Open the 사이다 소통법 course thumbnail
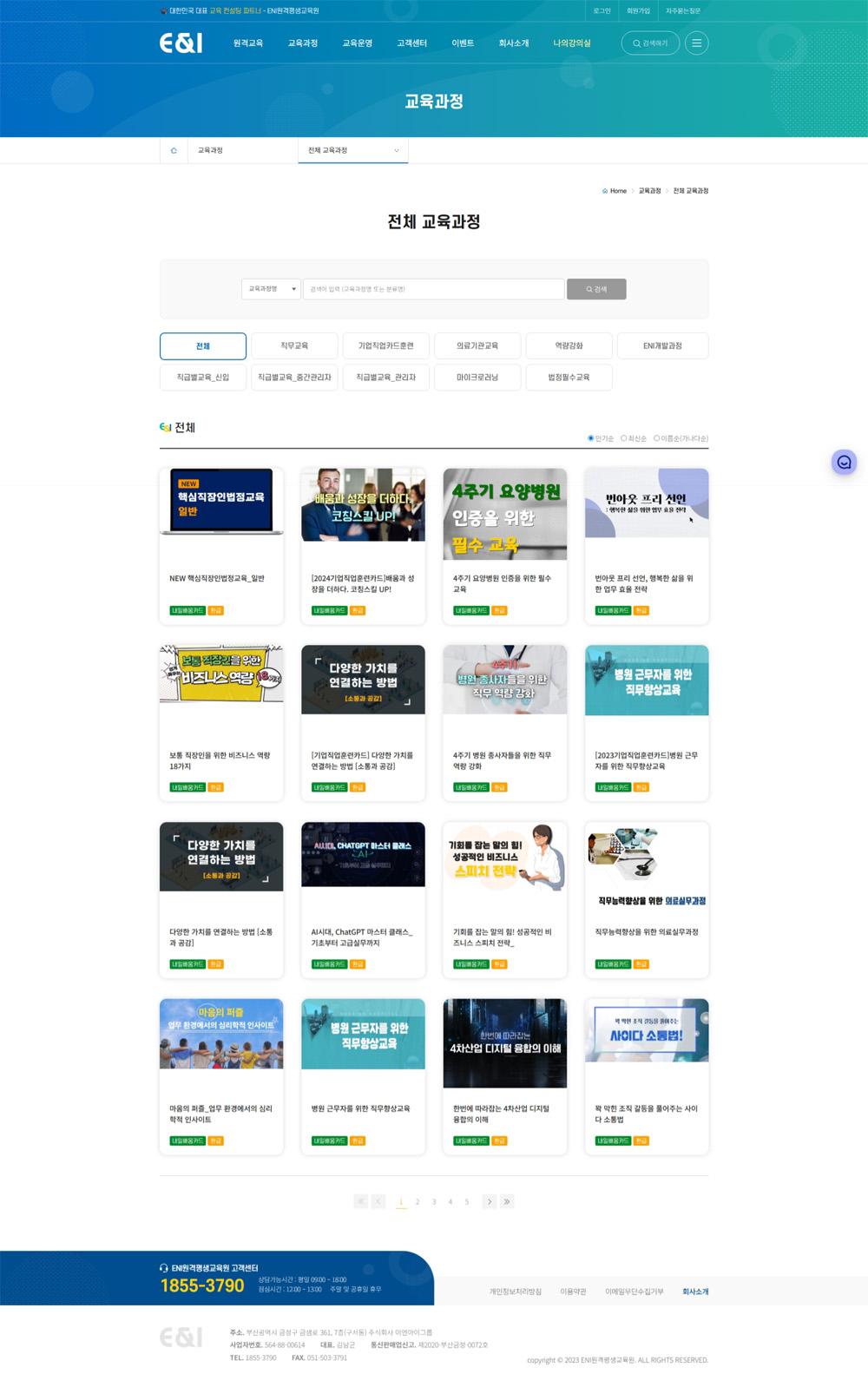Image resolution: width=868 pixels, height=1387 pixels. click(647, 1030)
